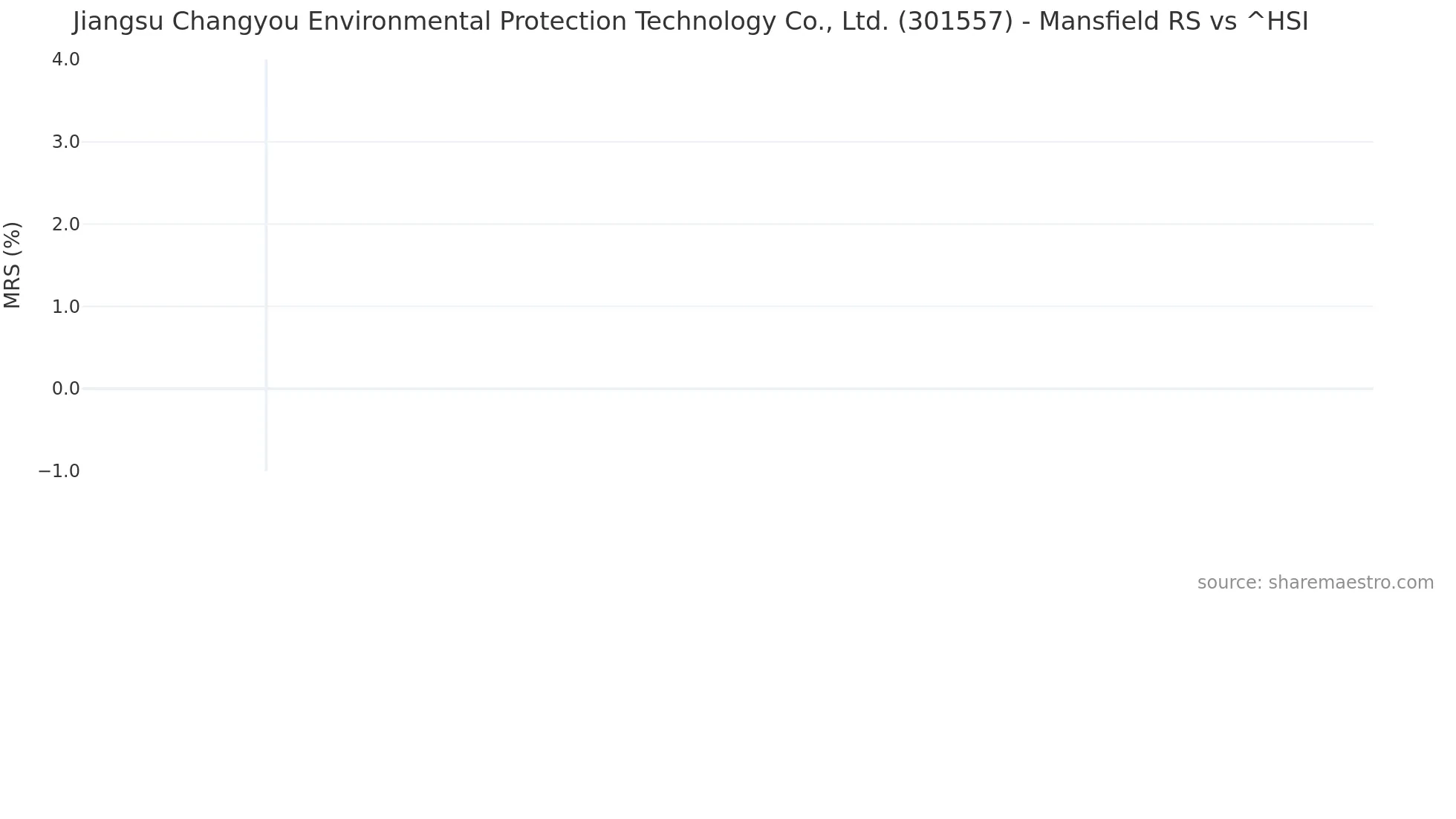The width and height of the screenshot is (1456, 819).
Task: Click the bottom end of the vertical line
Action: (266, 468)
